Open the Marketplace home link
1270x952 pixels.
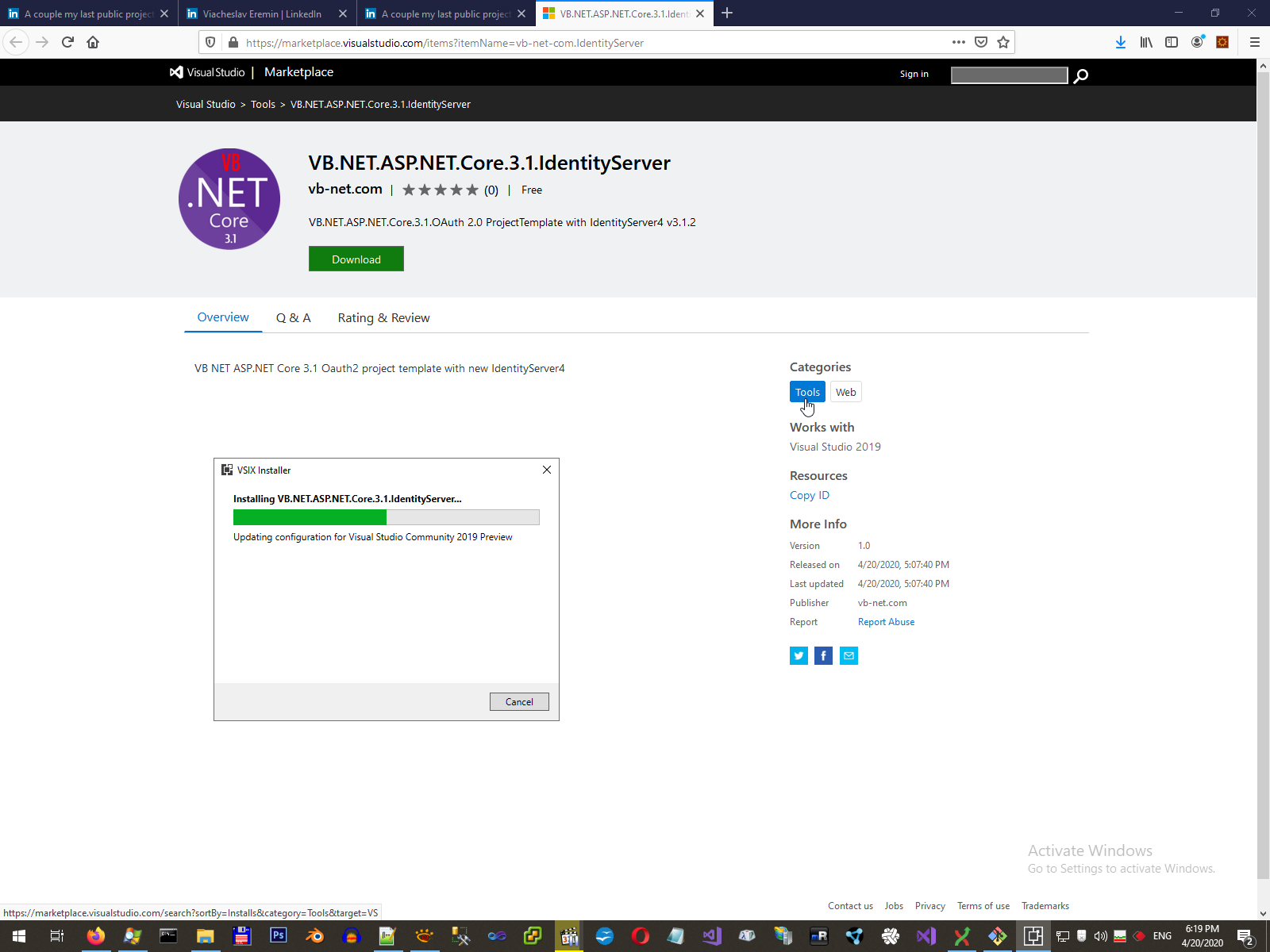coord(298,72)
